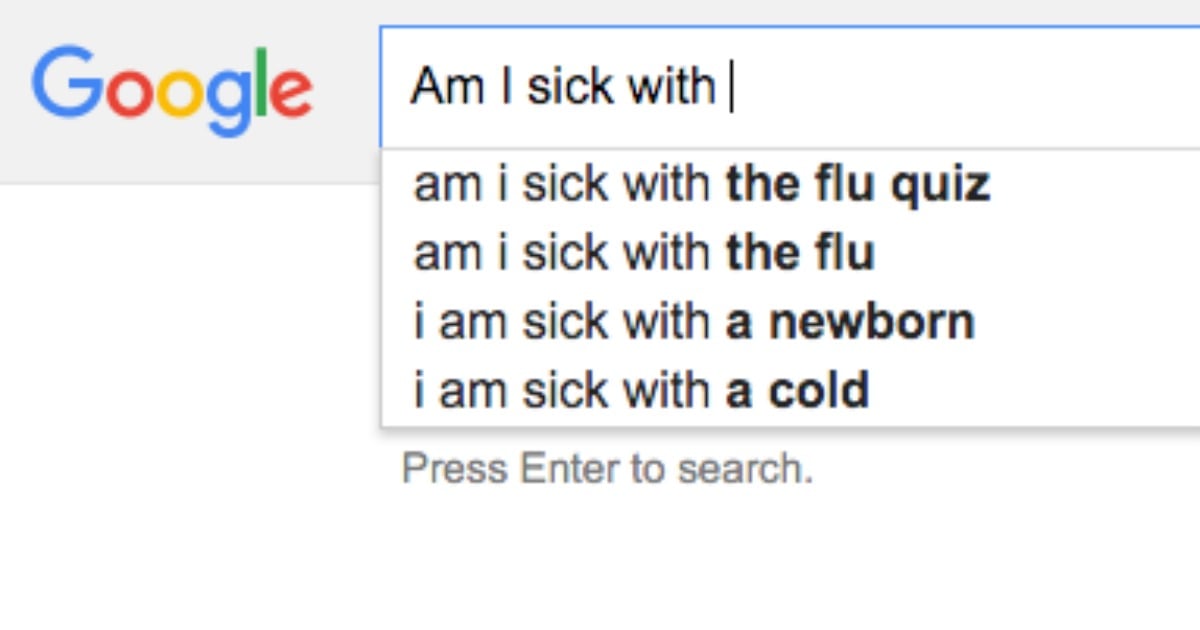Click the bold 'the flu' in the second suggestion
The width and height of the screenshot is (1200, 630).
pyautogui.click(x=800, y=252)
